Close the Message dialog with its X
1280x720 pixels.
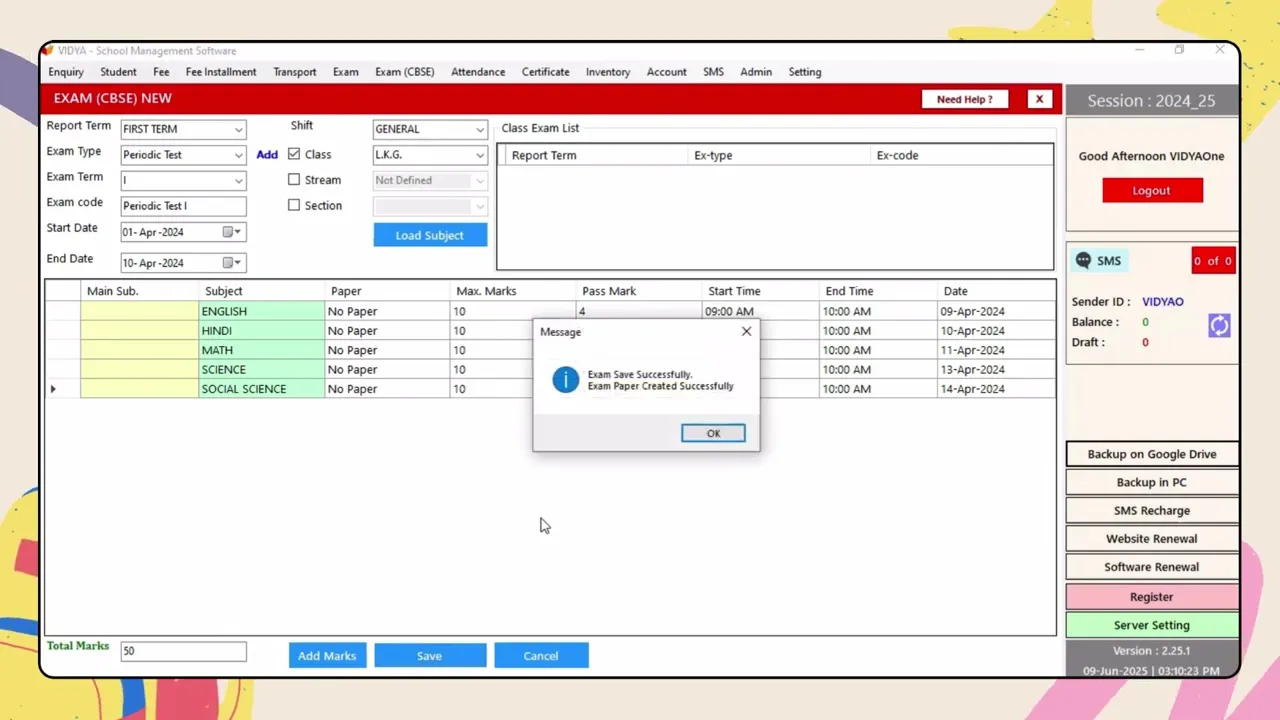pos(746,331)
